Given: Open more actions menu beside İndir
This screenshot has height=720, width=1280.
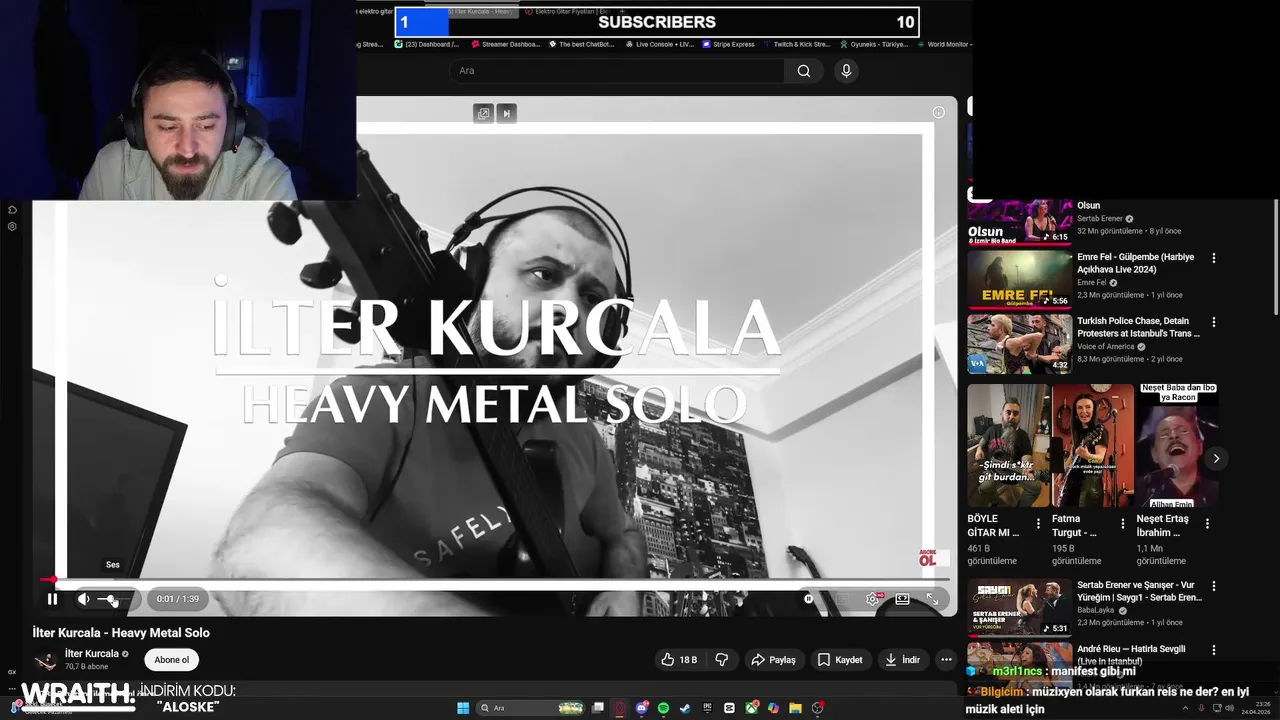Looking at the screenshot, I should click(946, 660).
